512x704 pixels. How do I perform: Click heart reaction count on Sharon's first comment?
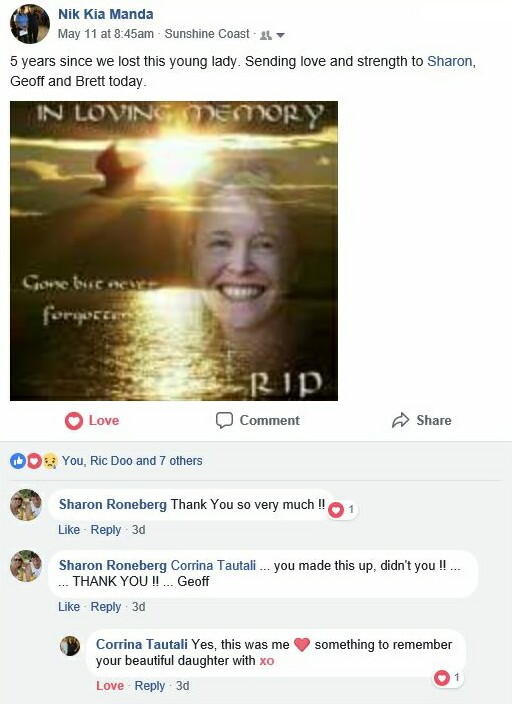point(342,510)
